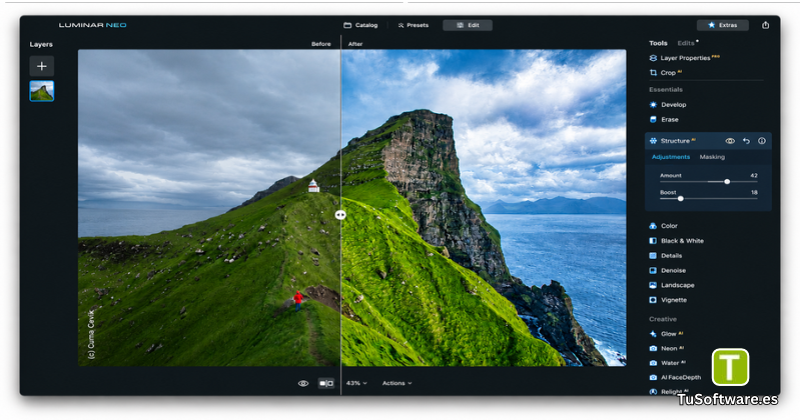Open the Denoise tool
This screenshot has width=800, height=420.
(x=667, y=270)
